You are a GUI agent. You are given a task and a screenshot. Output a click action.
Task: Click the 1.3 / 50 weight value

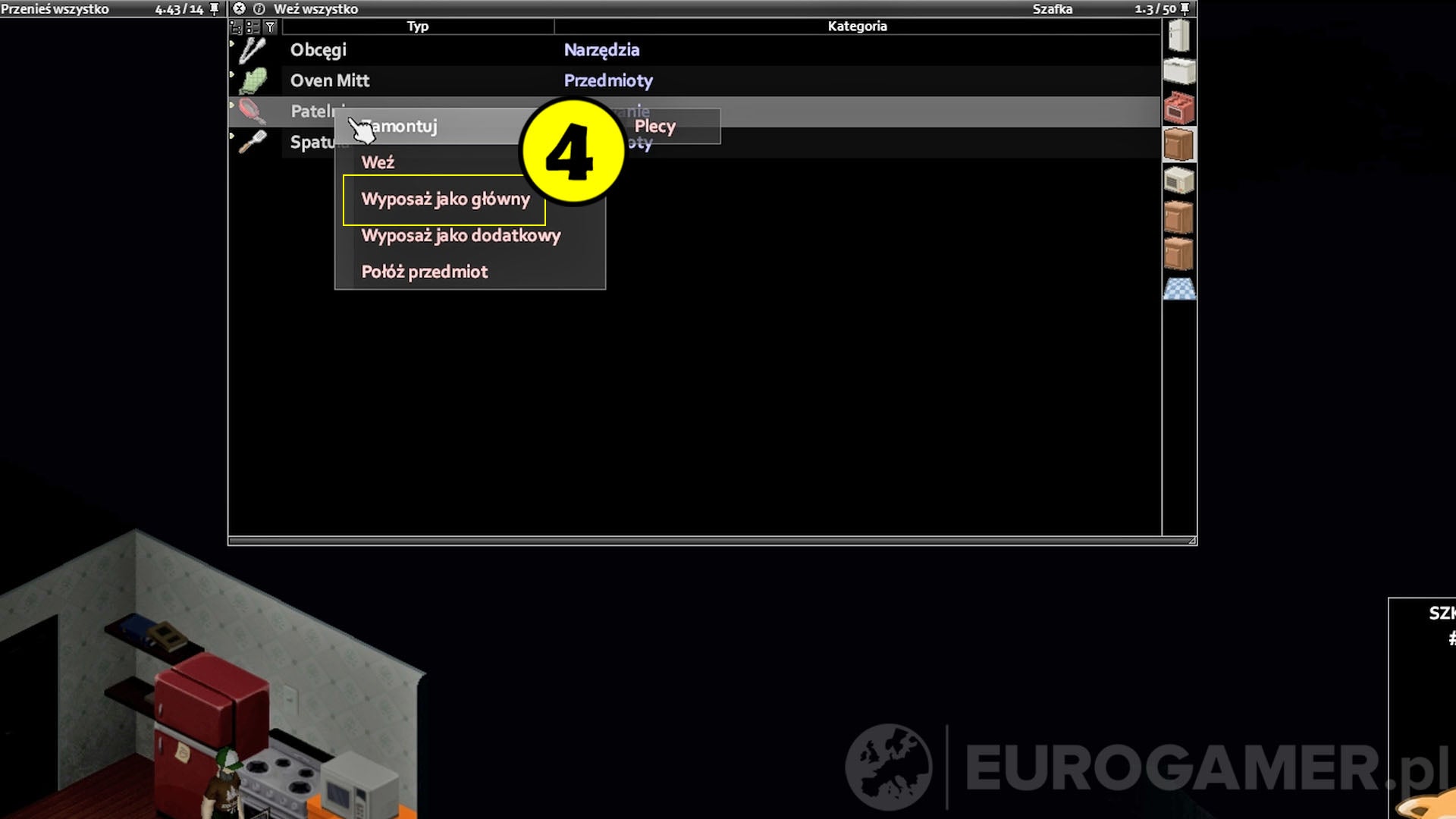tap(1155, 9)
